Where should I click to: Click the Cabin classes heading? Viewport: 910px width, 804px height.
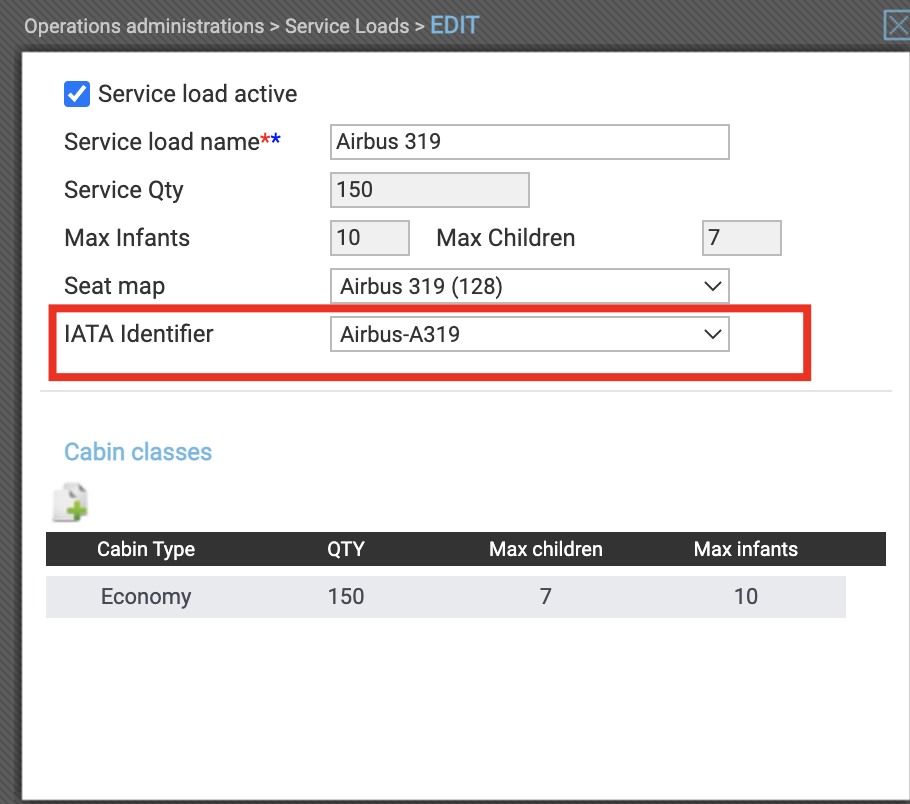138,452
